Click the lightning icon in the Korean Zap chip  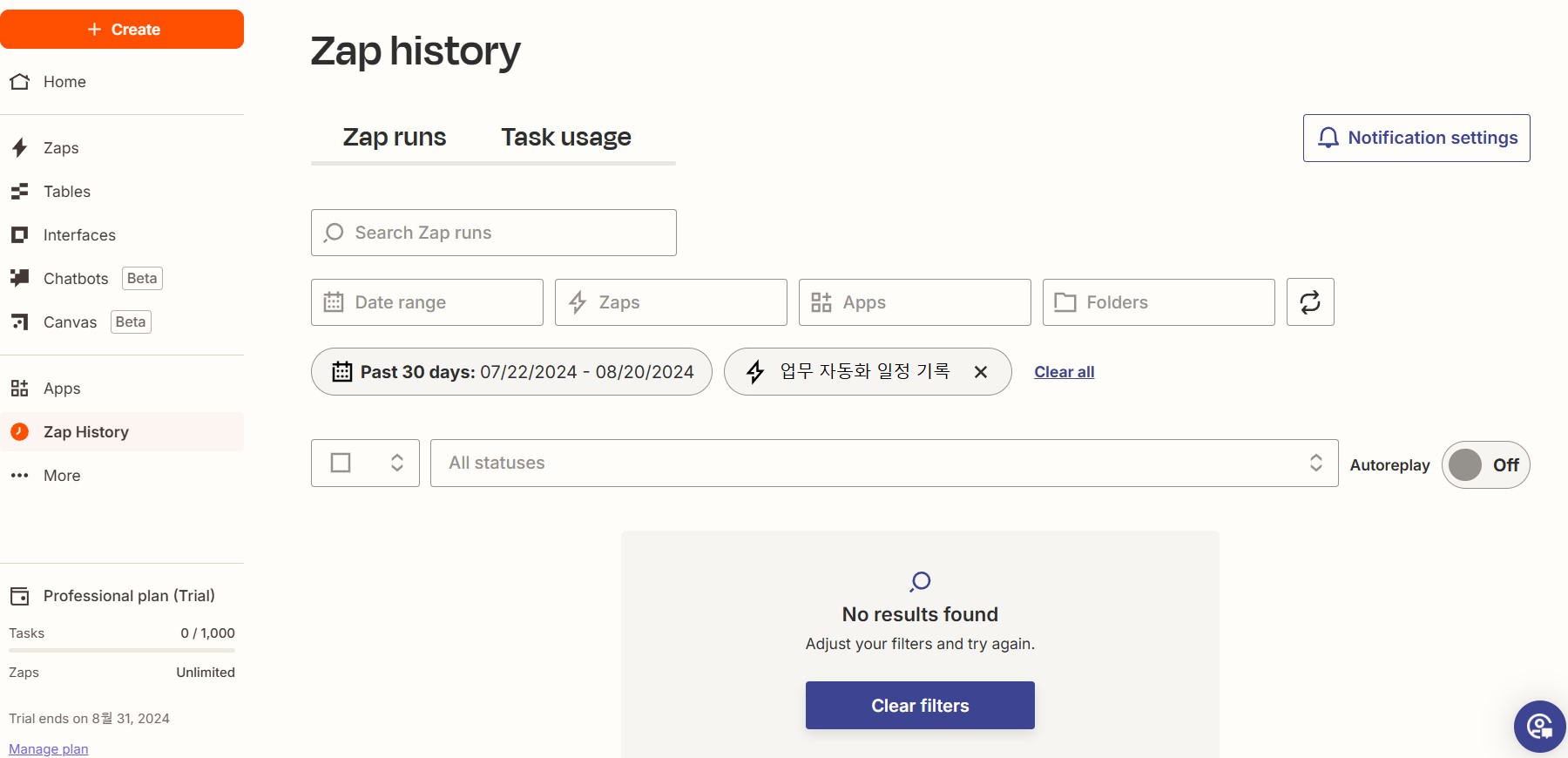pos(755,372)
